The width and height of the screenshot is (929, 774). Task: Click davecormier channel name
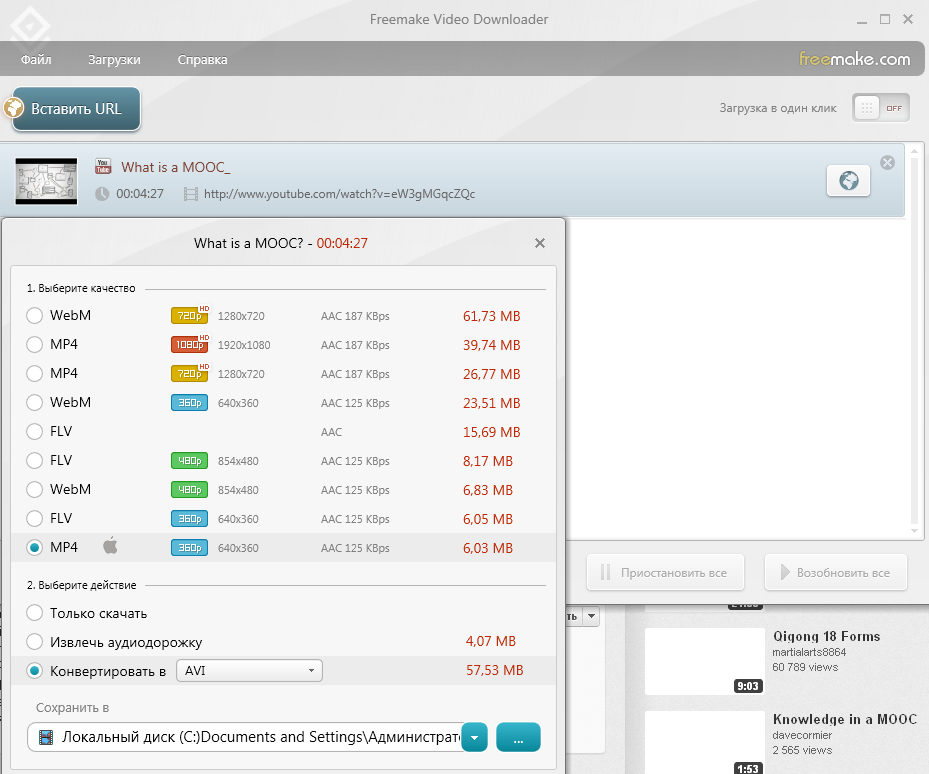pos(802,735)
